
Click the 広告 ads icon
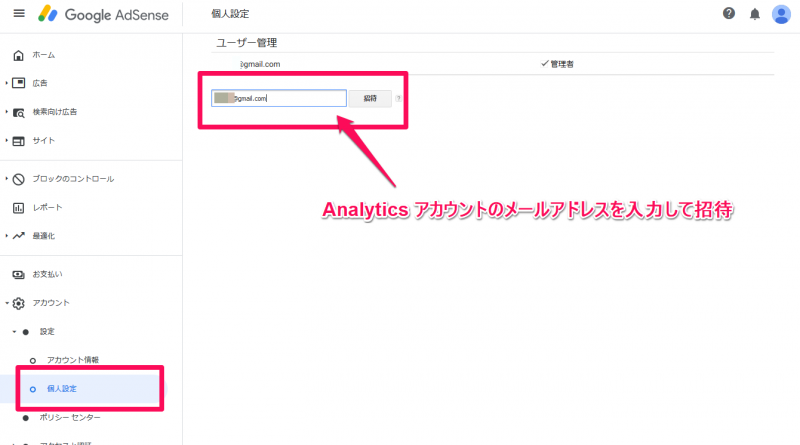[x=18, y=83]
